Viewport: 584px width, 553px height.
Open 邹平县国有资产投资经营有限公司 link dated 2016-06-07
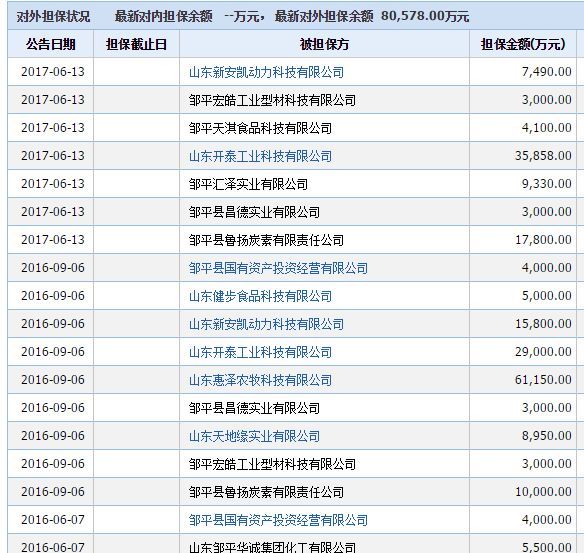point(278,520)
